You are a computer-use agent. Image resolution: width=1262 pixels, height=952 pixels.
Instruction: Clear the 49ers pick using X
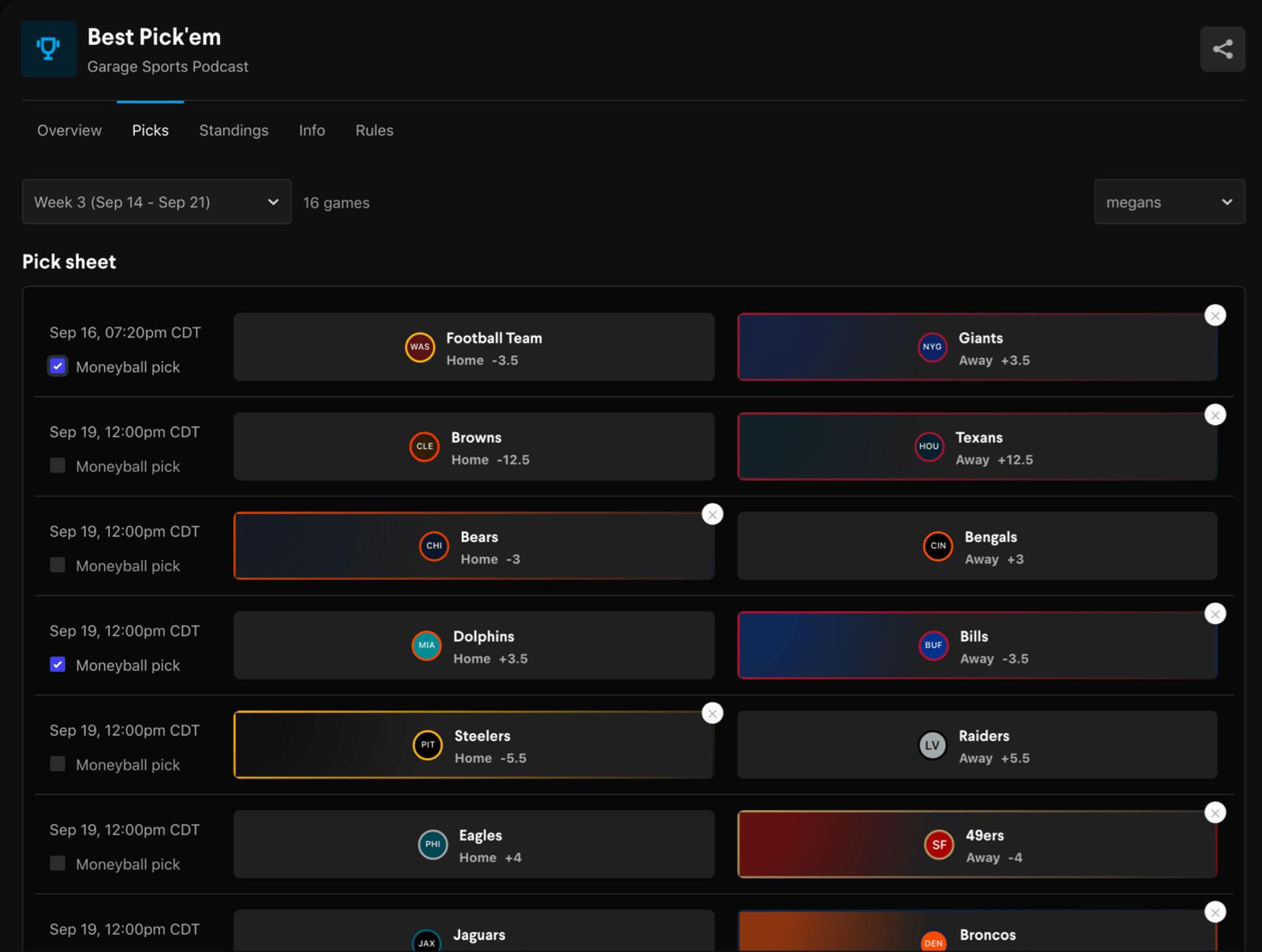[x=1215, y=813]
